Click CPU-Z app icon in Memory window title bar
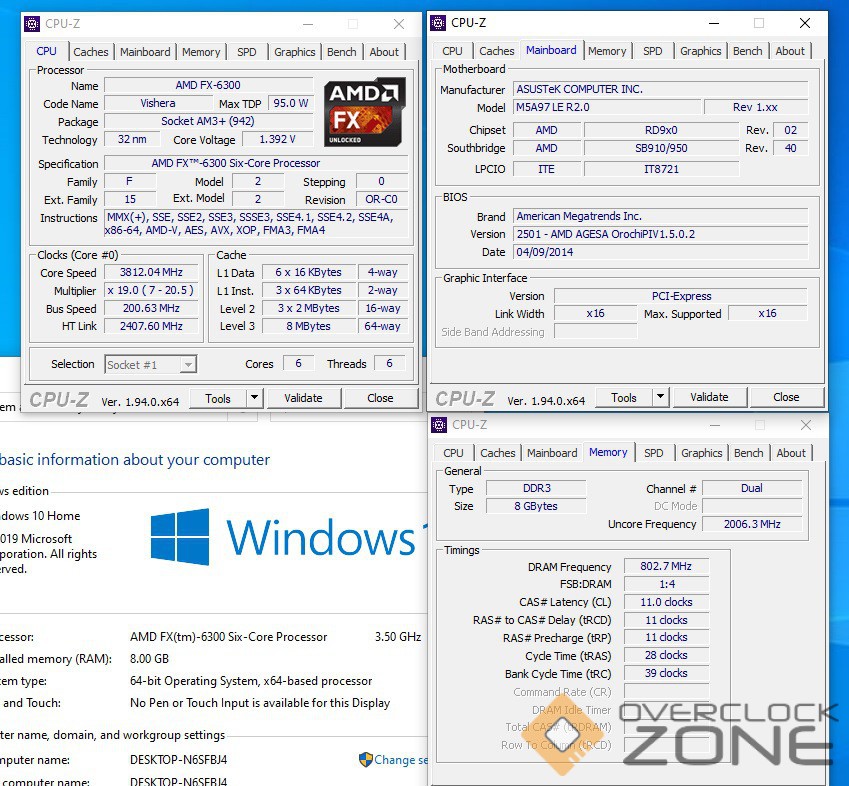The image size is (849, 786). tap(439, 425)
